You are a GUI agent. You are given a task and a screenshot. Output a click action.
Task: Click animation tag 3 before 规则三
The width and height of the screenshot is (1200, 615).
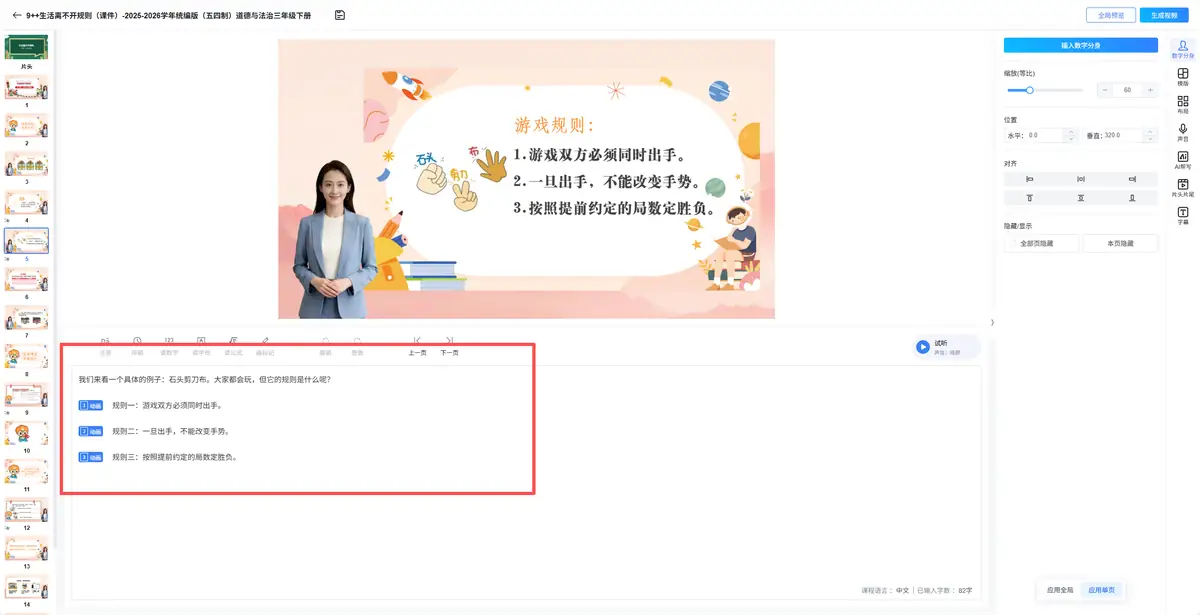pyautogui.click(x=90, y=457)
